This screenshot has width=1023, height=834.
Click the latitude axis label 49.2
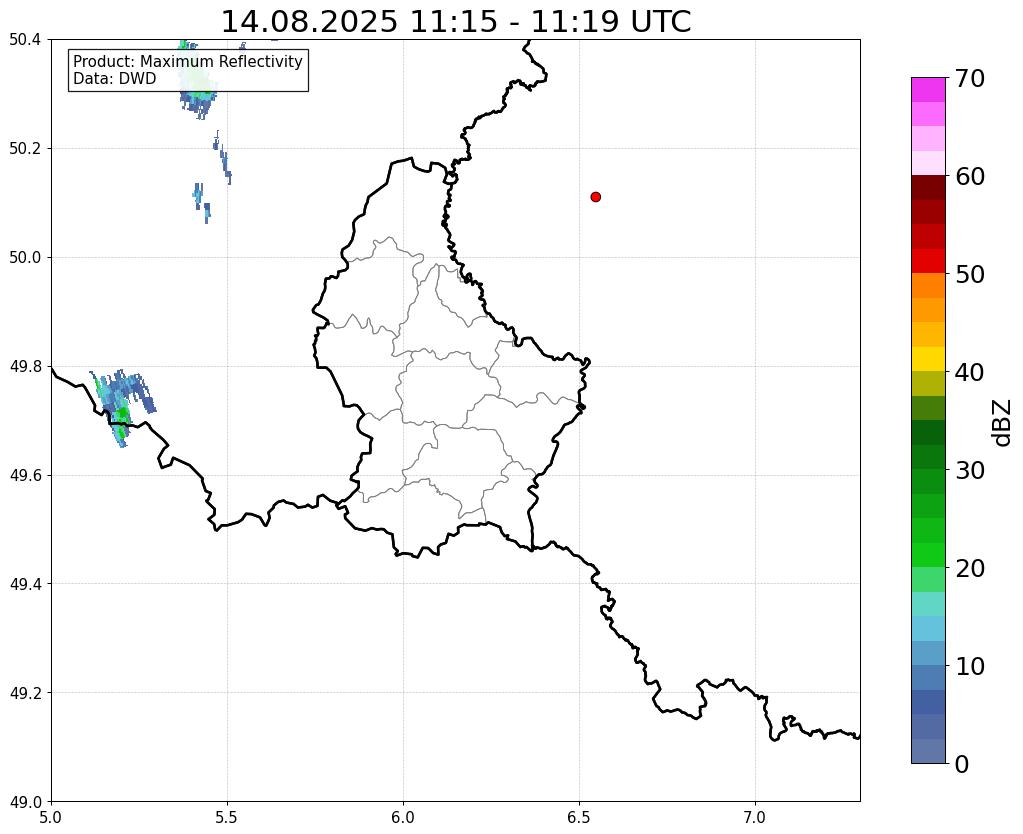tap(25, 693)
